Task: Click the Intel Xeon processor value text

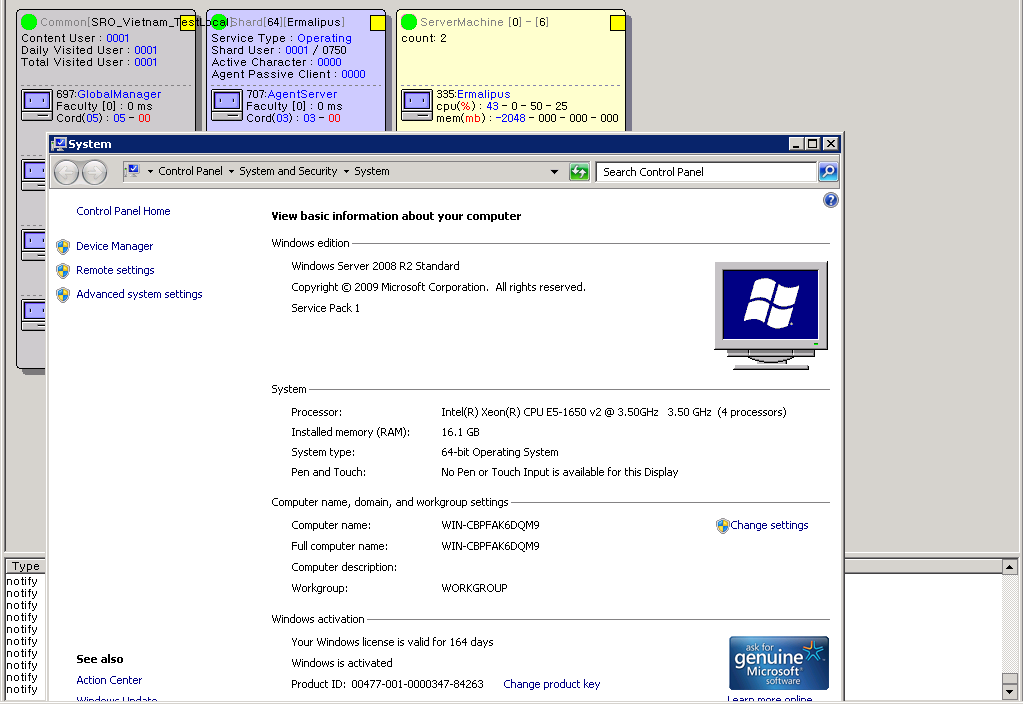Action: [613, 412]
